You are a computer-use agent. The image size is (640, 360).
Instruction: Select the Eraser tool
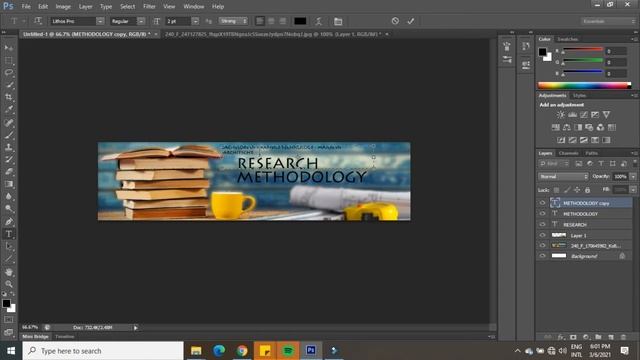click(x=9, y=172)
